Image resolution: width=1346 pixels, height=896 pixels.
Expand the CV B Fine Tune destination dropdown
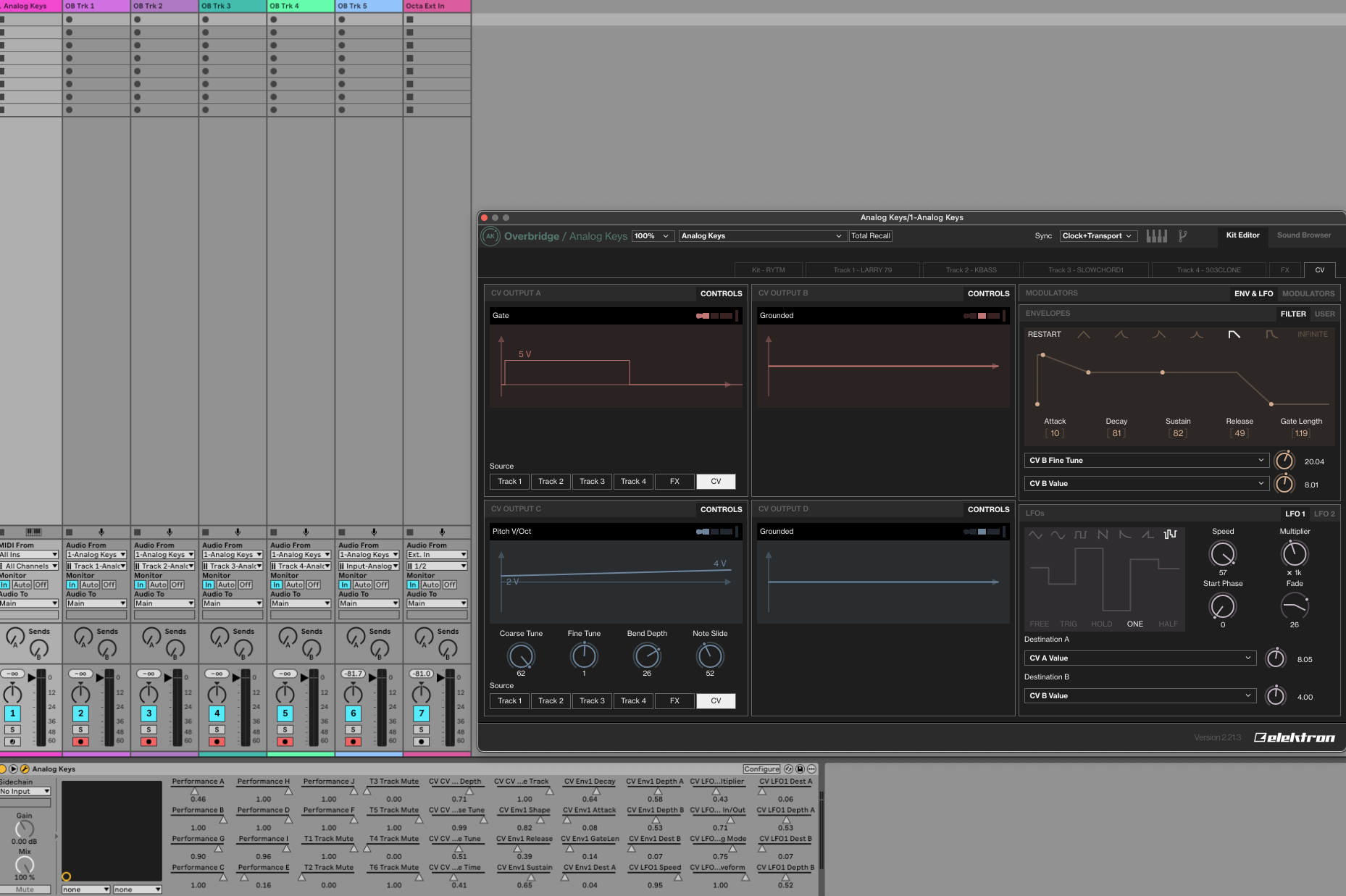tap(1145, 461)
